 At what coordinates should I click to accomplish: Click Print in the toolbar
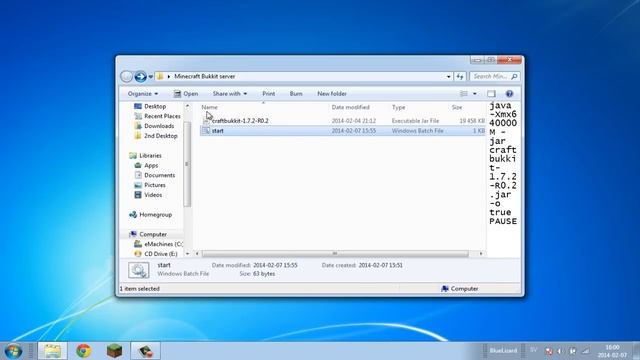pyautogui.click(x=268, y=93)
